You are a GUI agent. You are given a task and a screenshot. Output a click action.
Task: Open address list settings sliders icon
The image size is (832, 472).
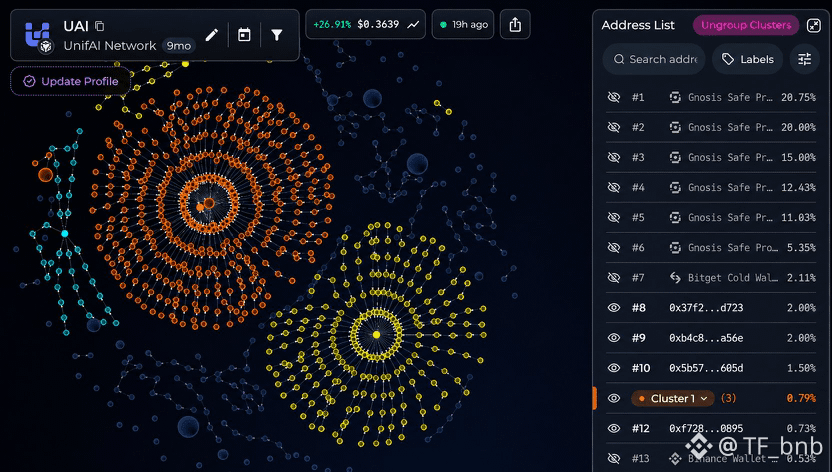[804, 59]
